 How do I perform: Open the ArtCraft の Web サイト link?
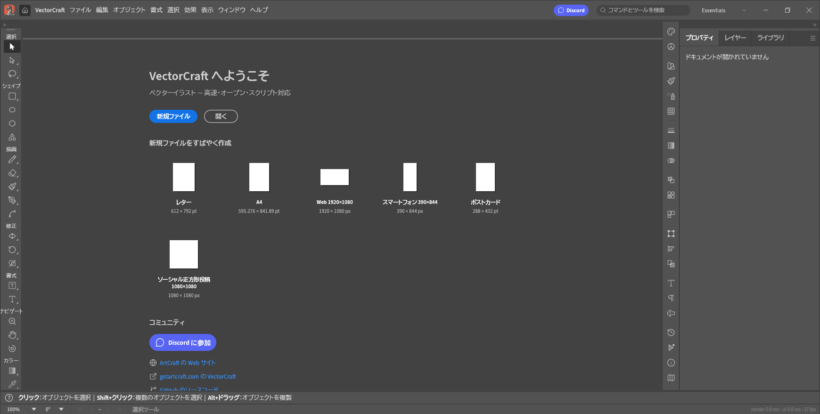pyautogui.click(x=187, y=363)
